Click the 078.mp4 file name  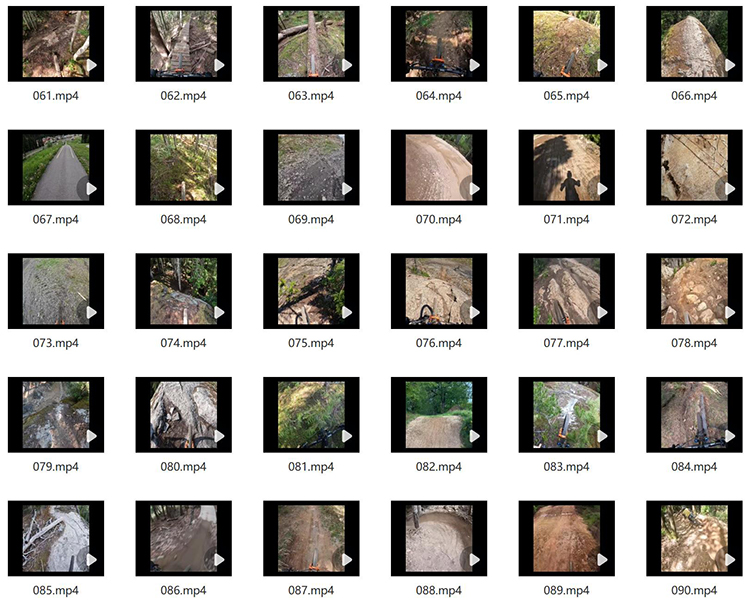pyautogui.click(x=695, y=343)
